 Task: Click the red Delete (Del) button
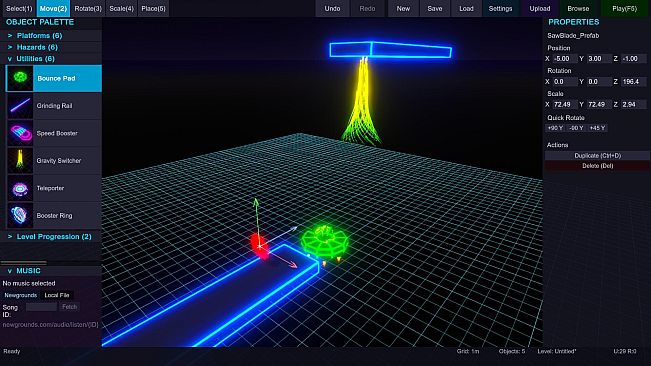click(x=597, y=166)
